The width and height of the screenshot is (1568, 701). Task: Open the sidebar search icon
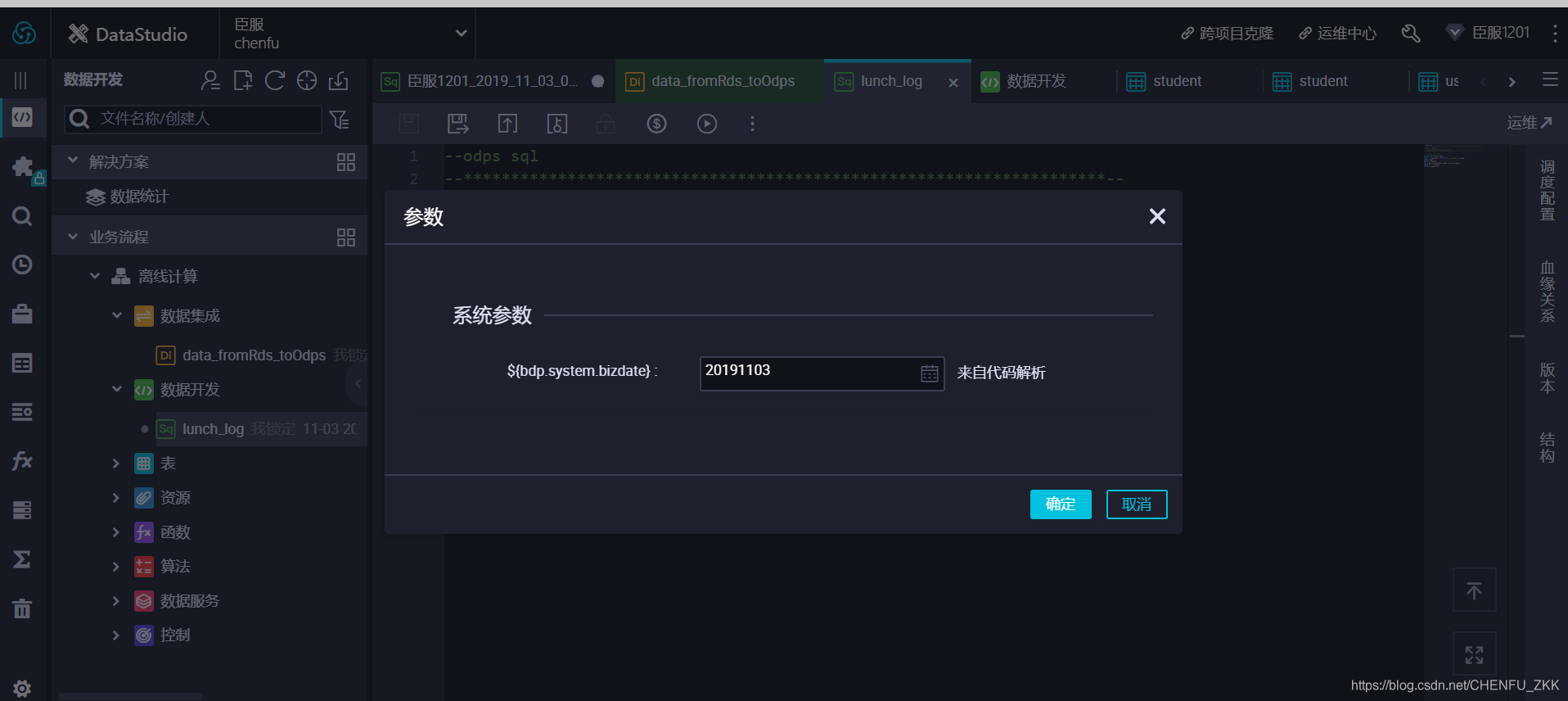coord(22,216)
